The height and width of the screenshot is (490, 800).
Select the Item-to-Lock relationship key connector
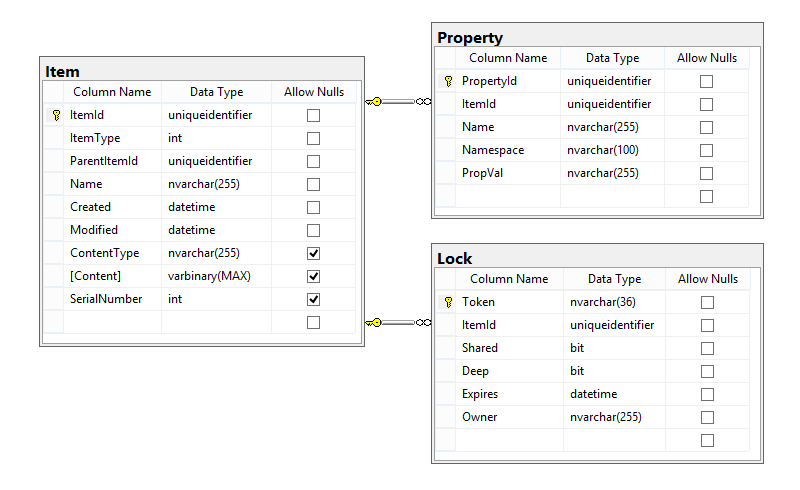tap(374, 322)
